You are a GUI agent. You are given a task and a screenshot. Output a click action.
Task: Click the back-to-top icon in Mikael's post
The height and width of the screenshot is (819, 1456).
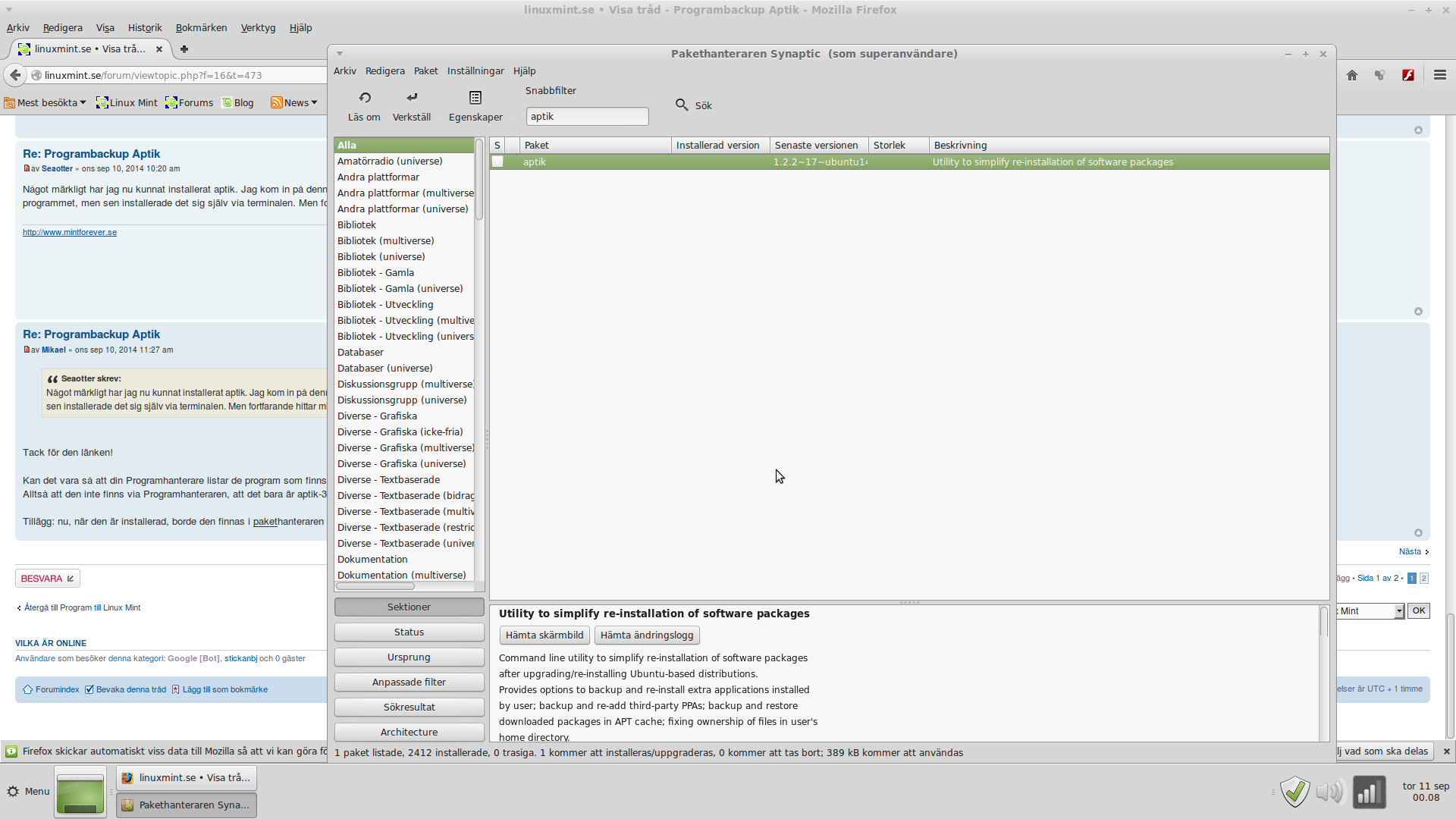click(x=1418, y=533)
